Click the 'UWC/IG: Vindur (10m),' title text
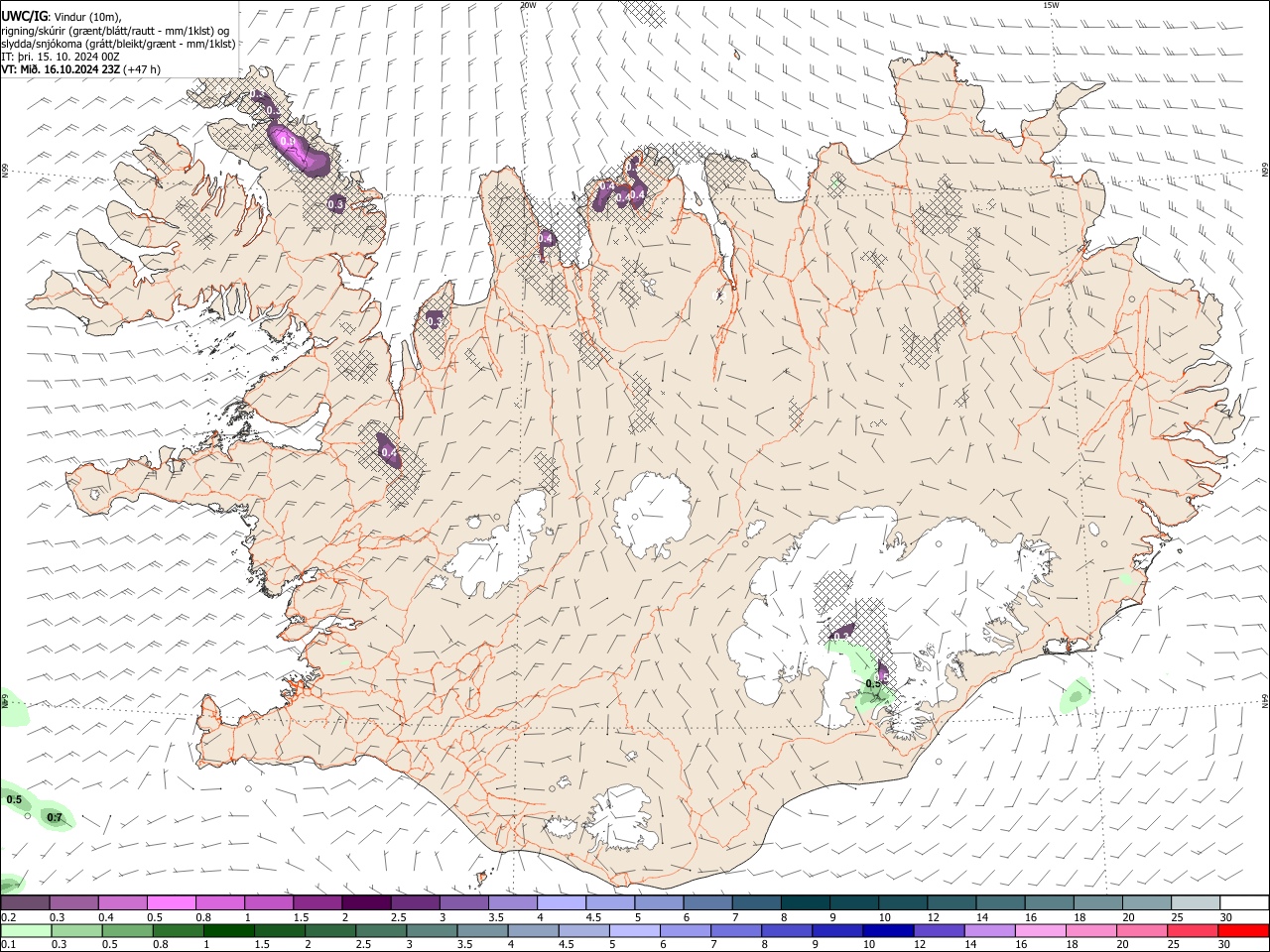This screenshot has width=1270, height=952. click(61, 16)
